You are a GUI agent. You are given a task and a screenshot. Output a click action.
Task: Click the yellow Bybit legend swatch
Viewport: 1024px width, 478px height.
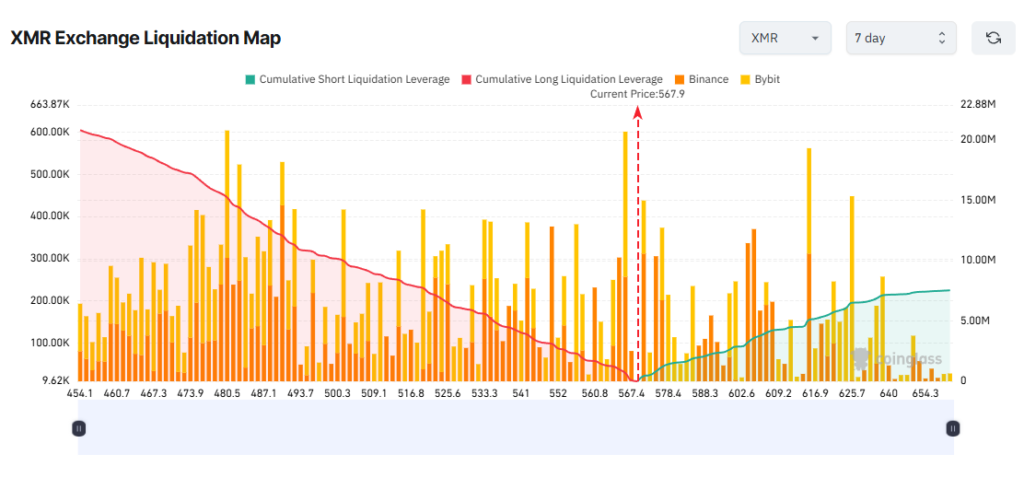[x=744, y=80]
